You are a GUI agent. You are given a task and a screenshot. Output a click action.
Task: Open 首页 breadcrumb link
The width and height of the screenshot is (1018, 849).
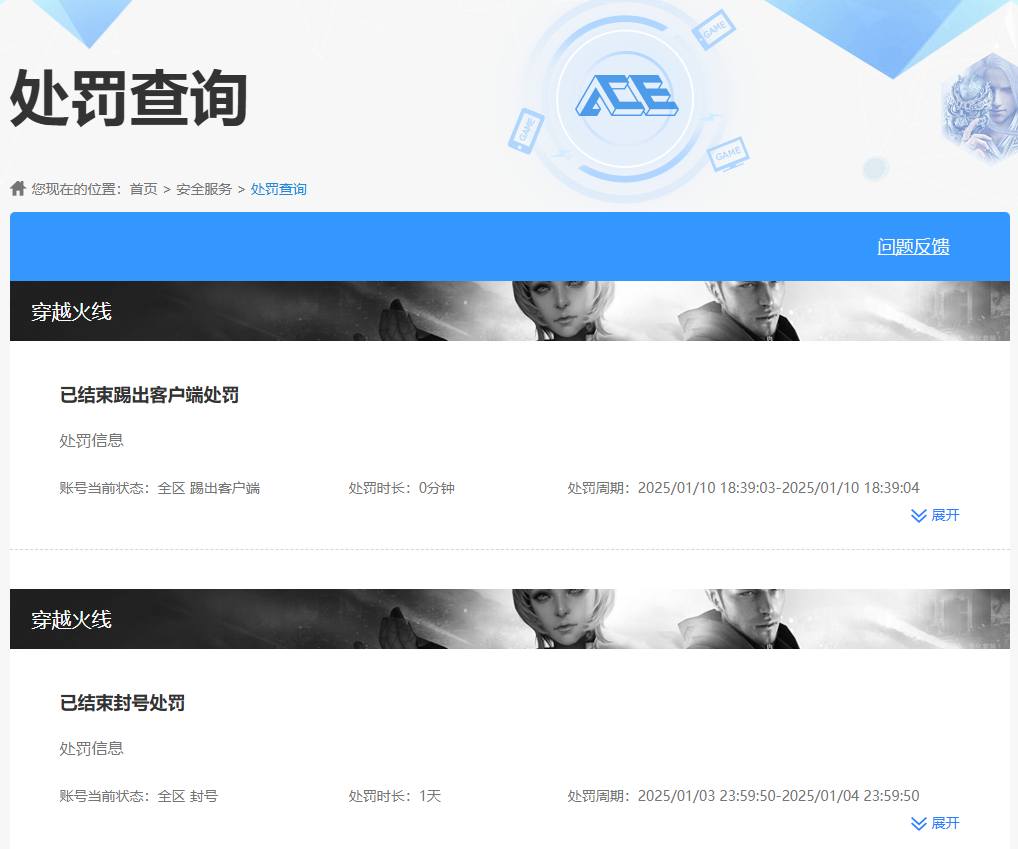click(x=143, y=189)
